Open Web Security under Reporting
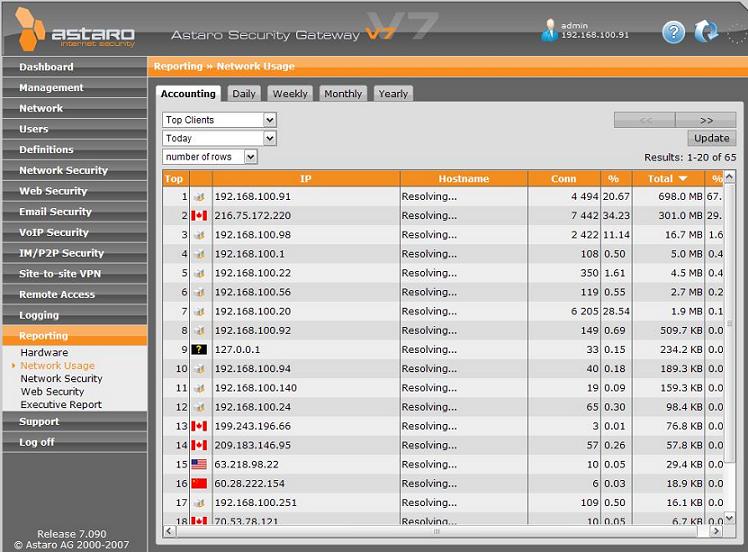 coord(52,392)
